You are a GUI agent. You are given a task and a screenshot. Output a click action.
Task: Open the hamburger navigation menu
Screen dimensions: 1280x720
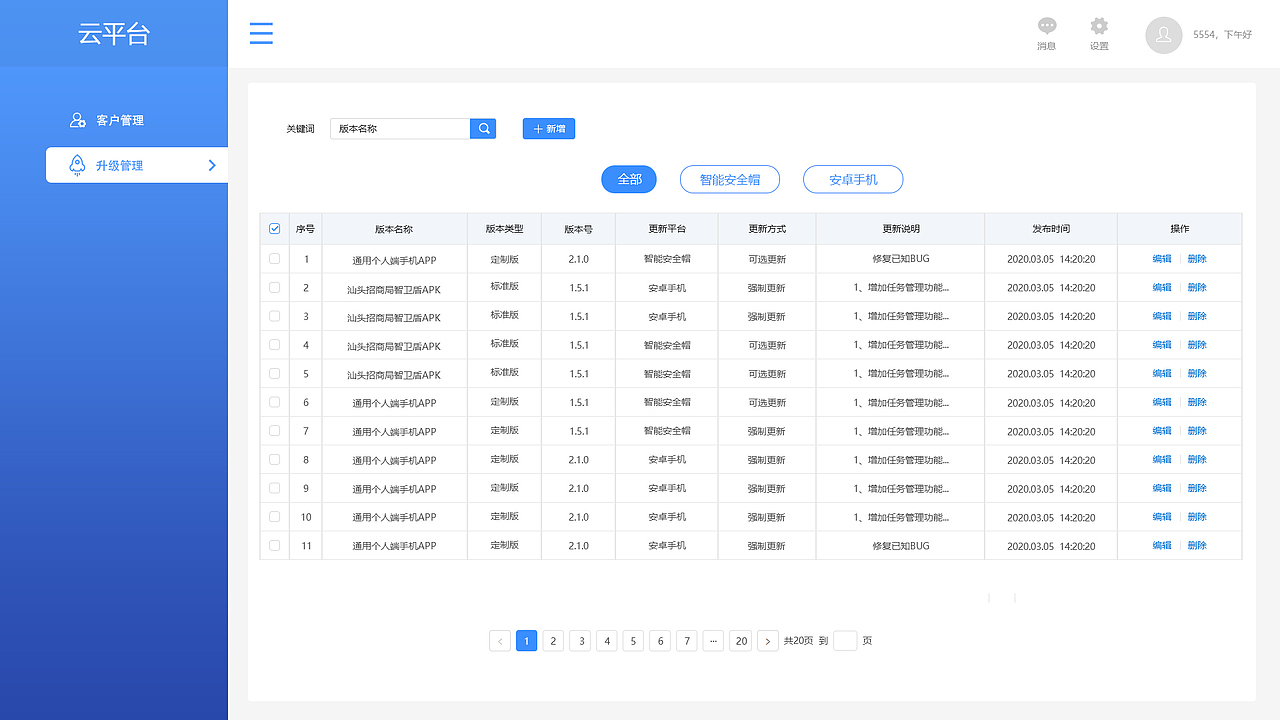(261, 33)
